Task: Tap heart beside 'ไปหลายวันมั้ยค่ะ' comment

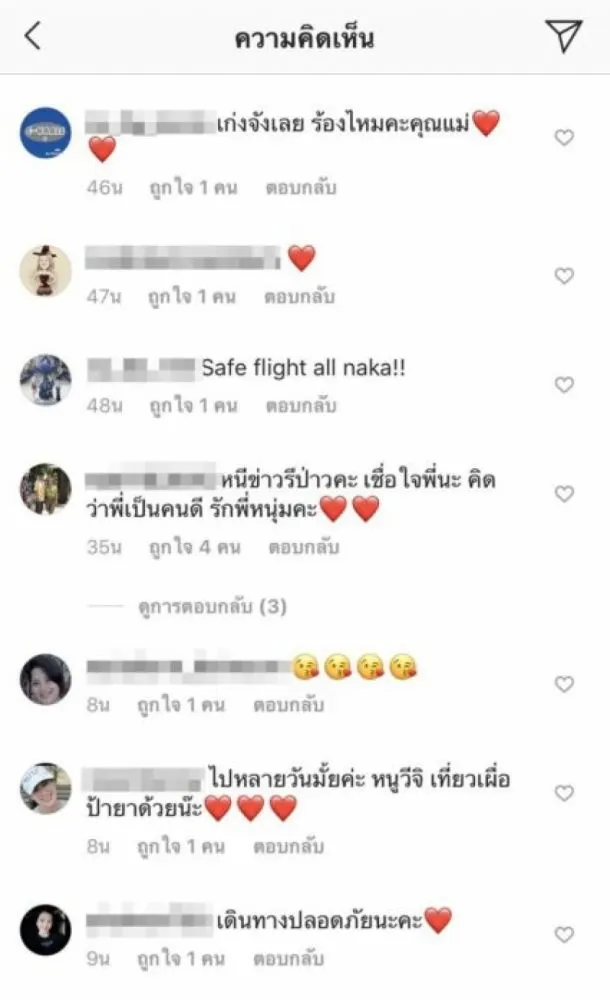Action: click(564, 793)
